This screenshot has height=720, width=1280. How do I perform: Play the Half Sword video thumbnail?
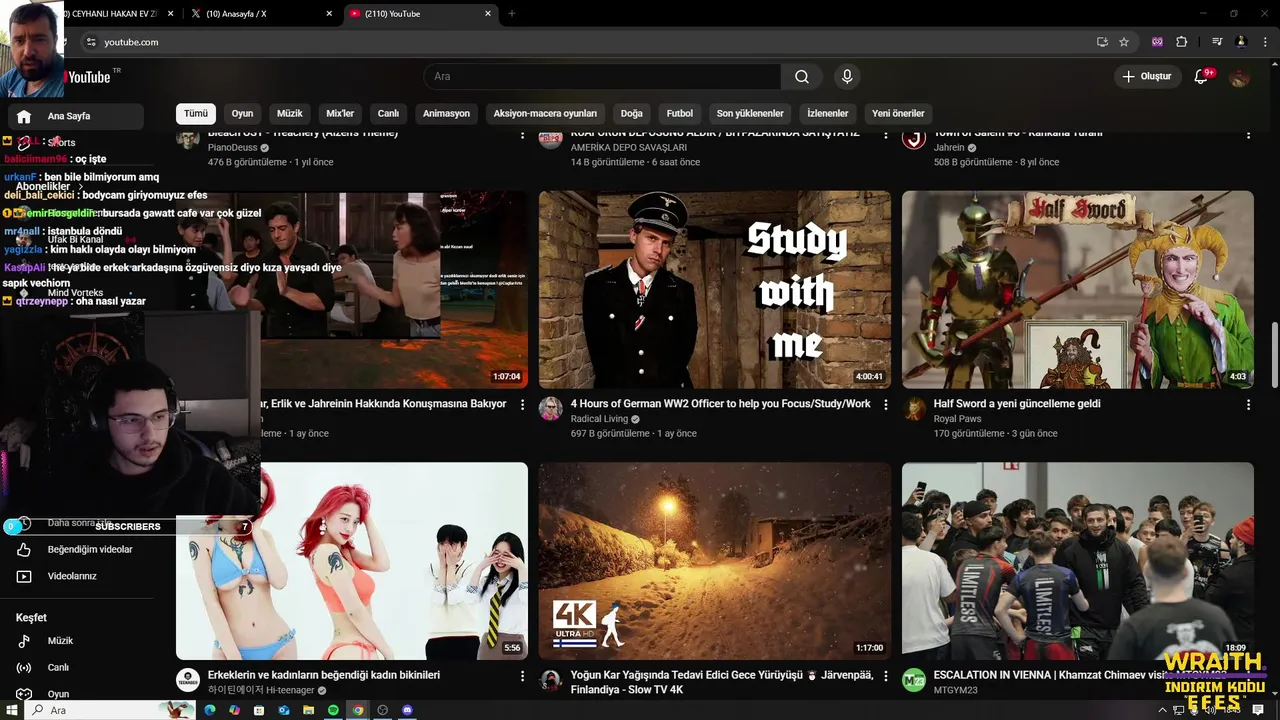click(1078, 290)
